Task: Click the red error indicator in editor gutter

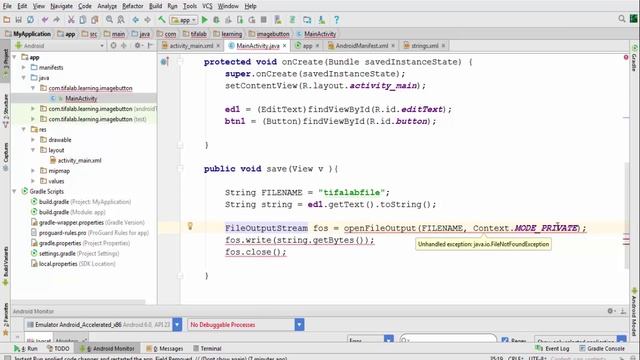Action: pyautogui.click(x=626, y=58)
